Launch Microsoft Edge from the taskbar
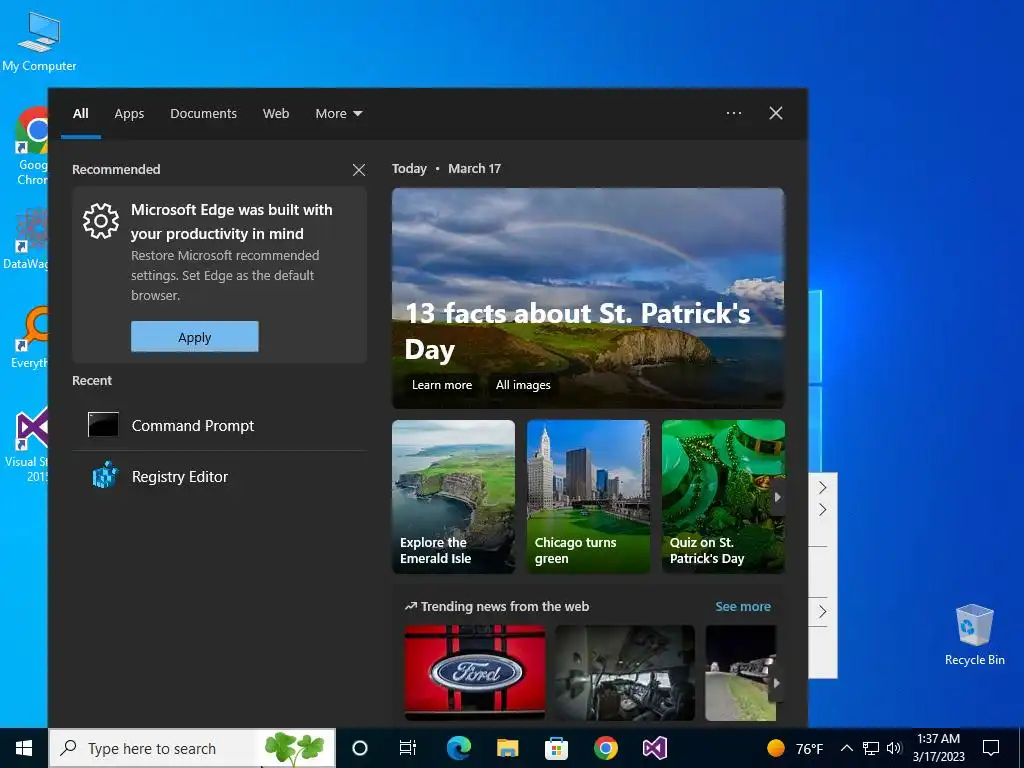Screen dimensions: 1024x768 (x=459, y=748)
